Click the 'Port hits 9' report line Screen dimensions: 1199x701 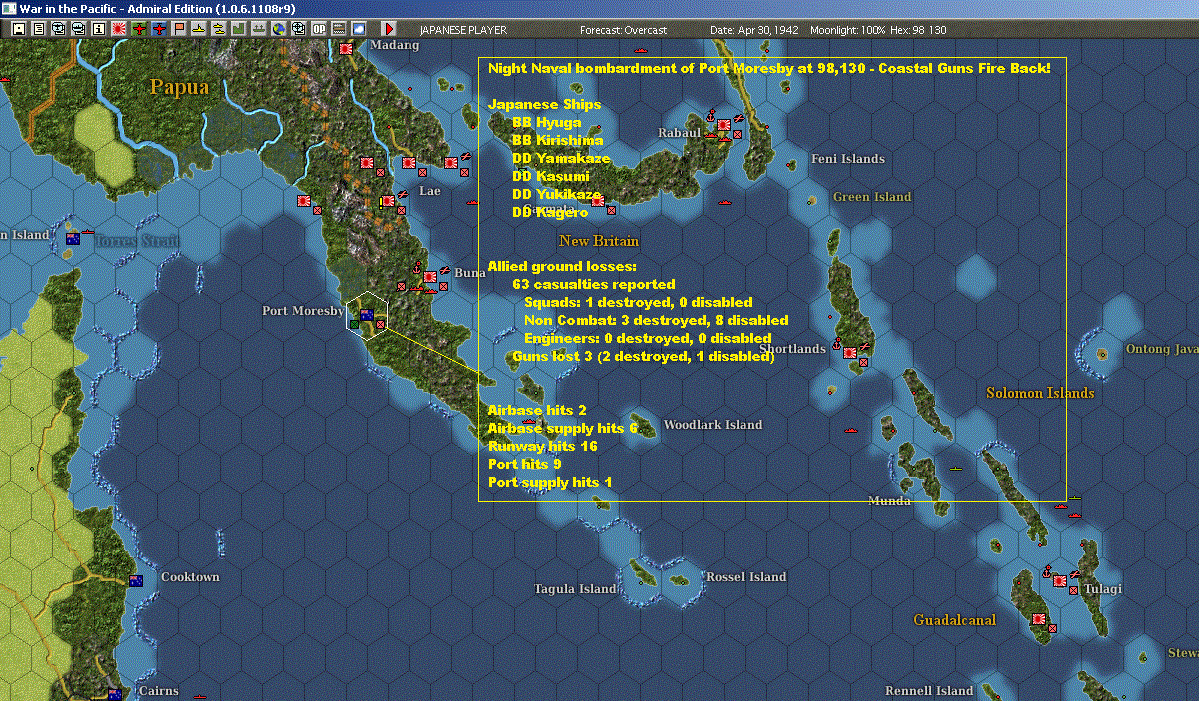525,465
